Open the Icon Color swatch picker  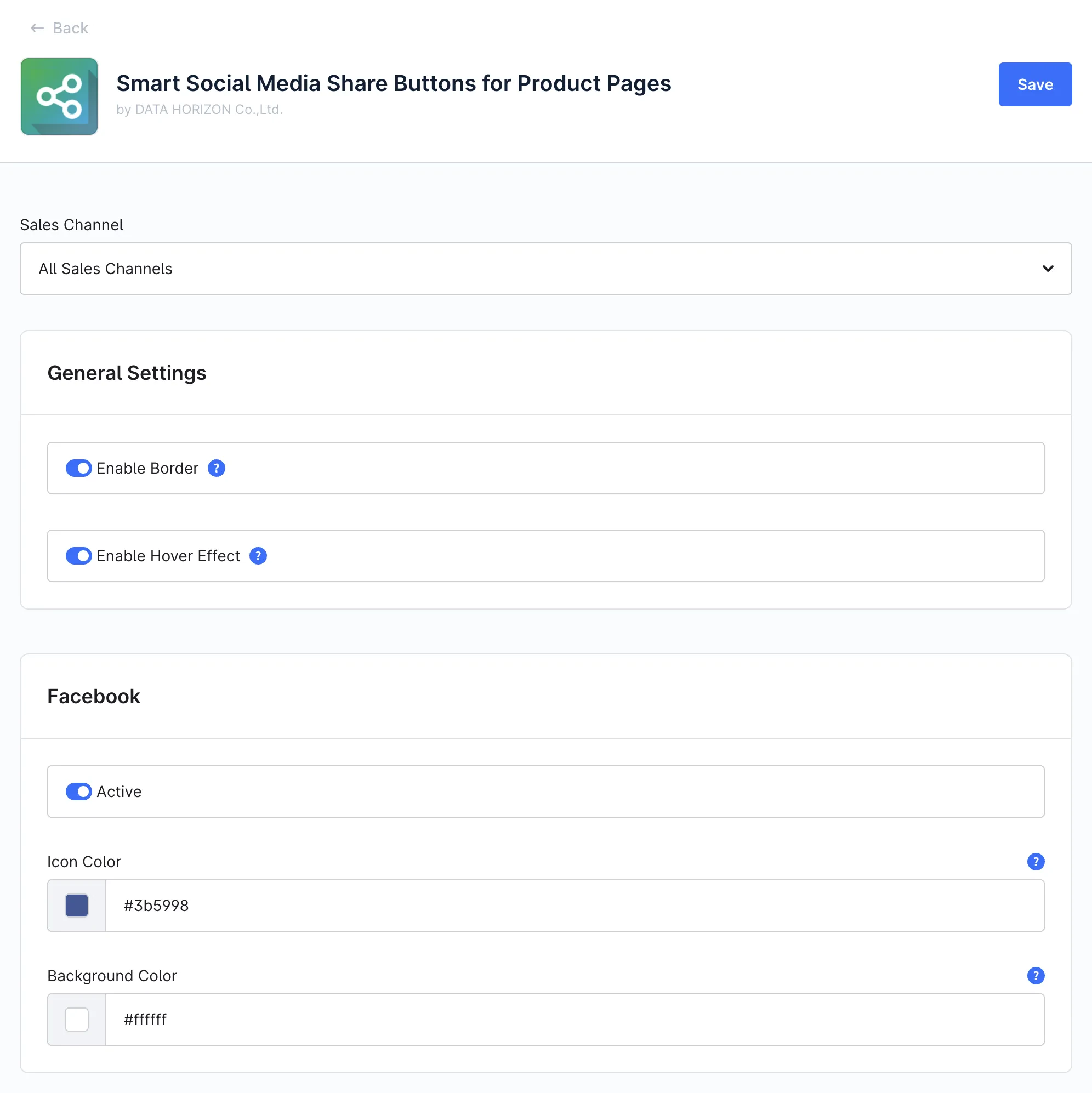click(x=77, y=904)
